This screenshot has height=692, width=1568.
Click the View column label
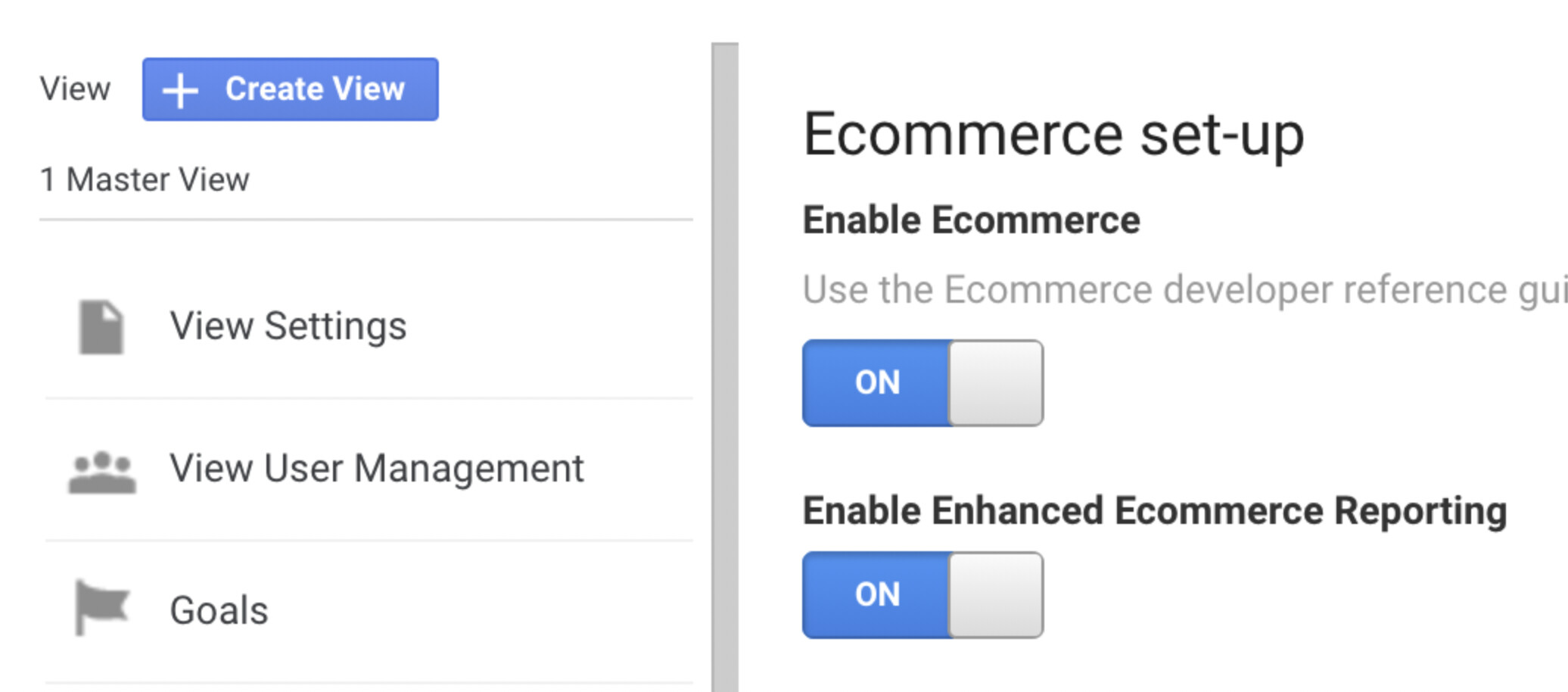pyautogui.click(x=75, y=89)
